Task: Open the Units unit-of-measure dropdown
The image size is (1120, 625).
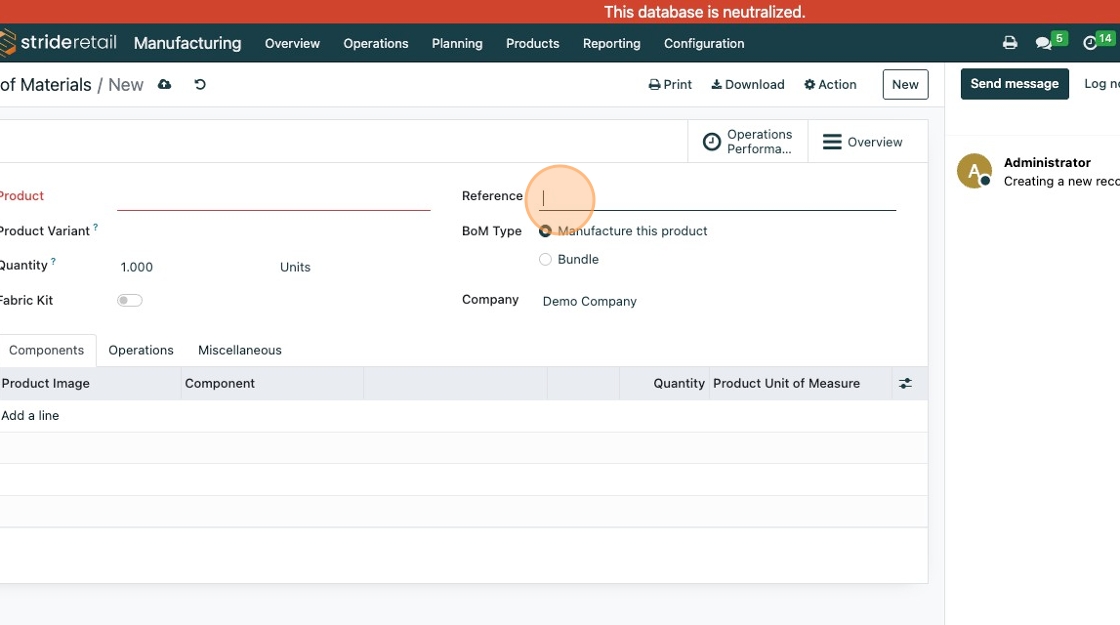Action: [295, 267]
